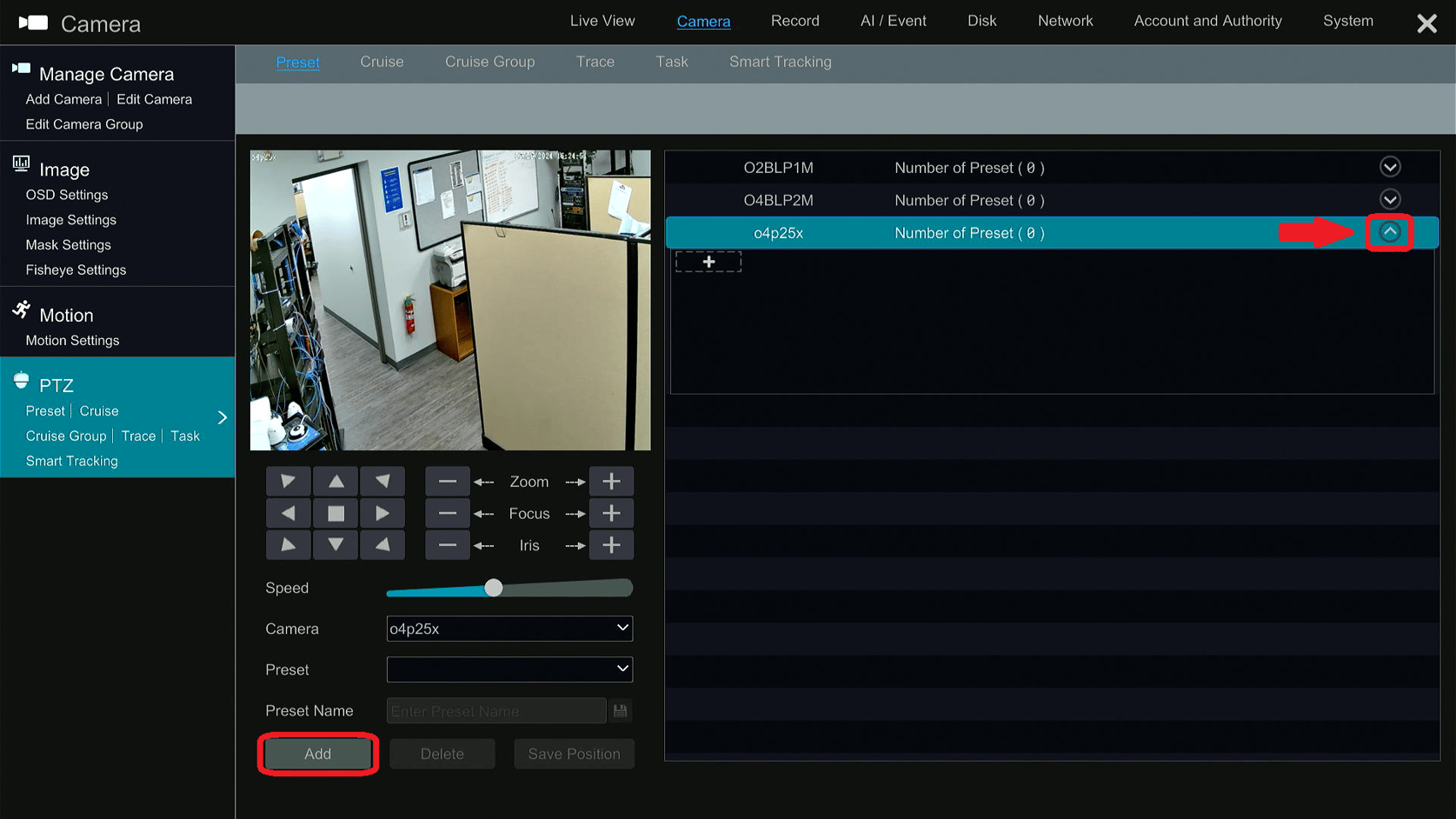Open the Record menu at the top
This screenshot has height=819, width=1456.
[794, 20]
